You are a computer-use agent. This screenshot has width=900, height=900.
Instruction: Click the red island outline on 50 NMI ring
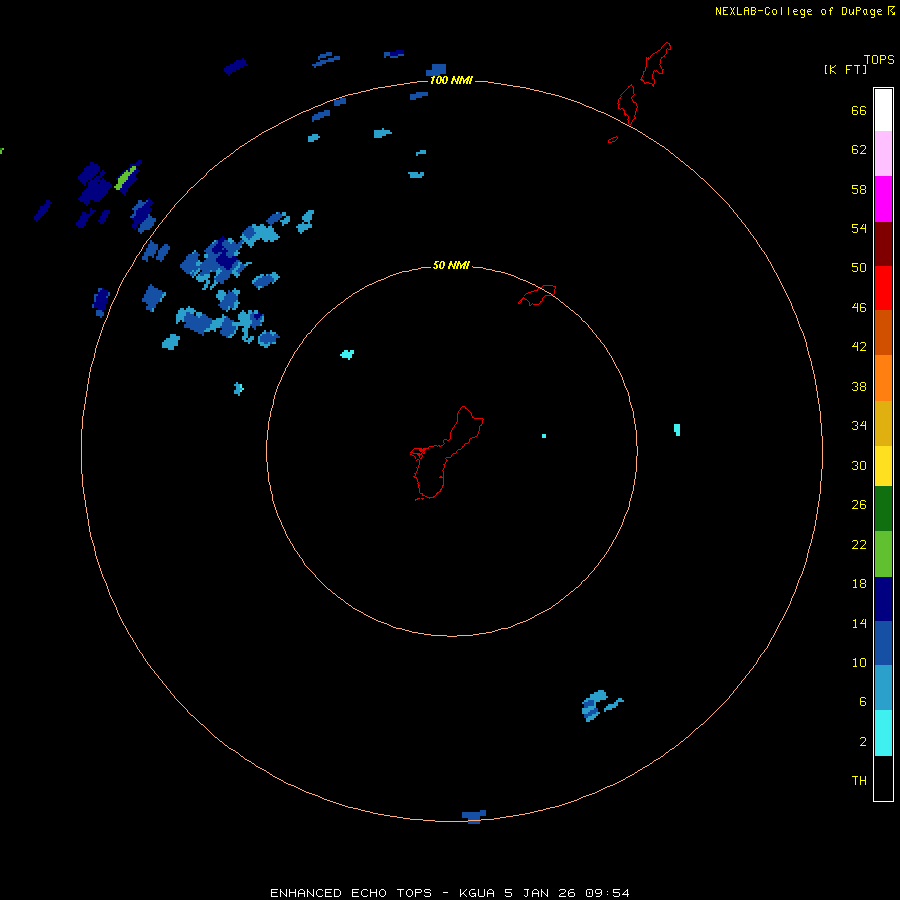[x=537, y=295]
